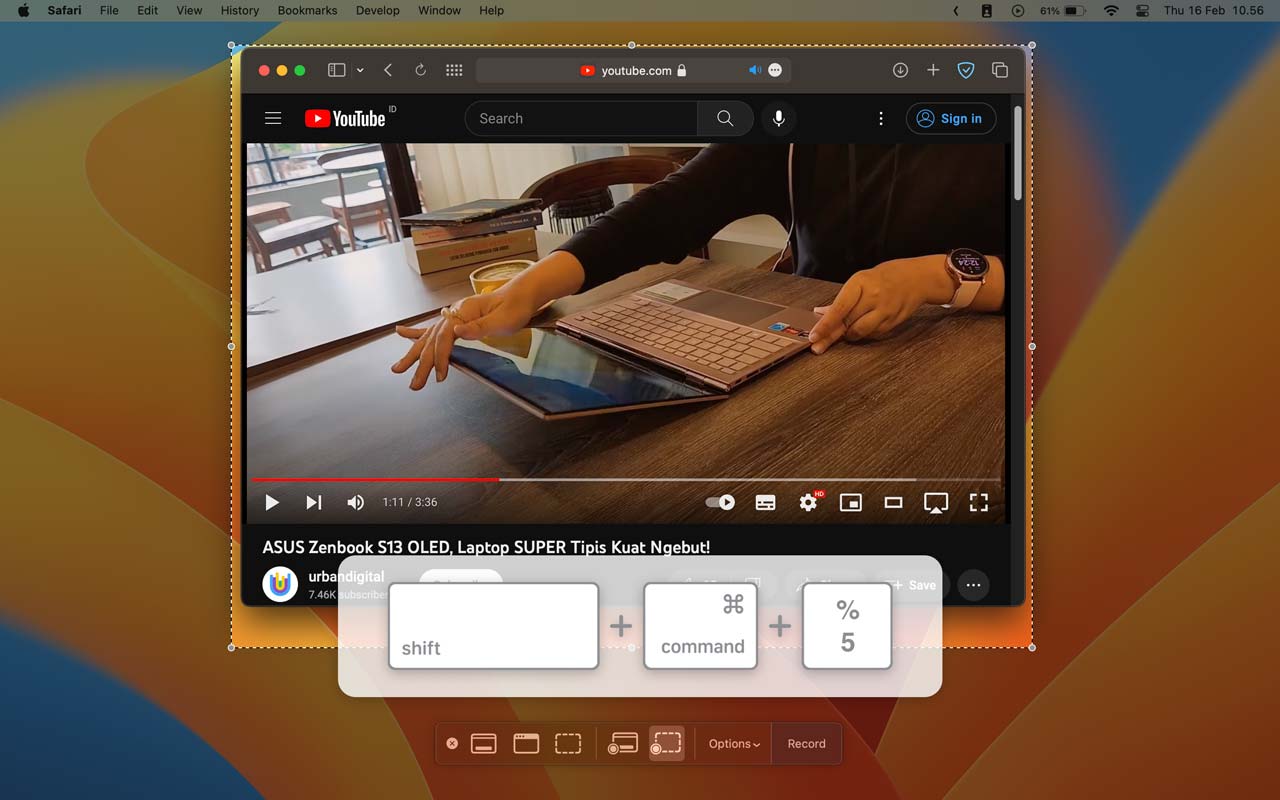Click the YouTube search field

pyautogui.click(x=580, y=118)
